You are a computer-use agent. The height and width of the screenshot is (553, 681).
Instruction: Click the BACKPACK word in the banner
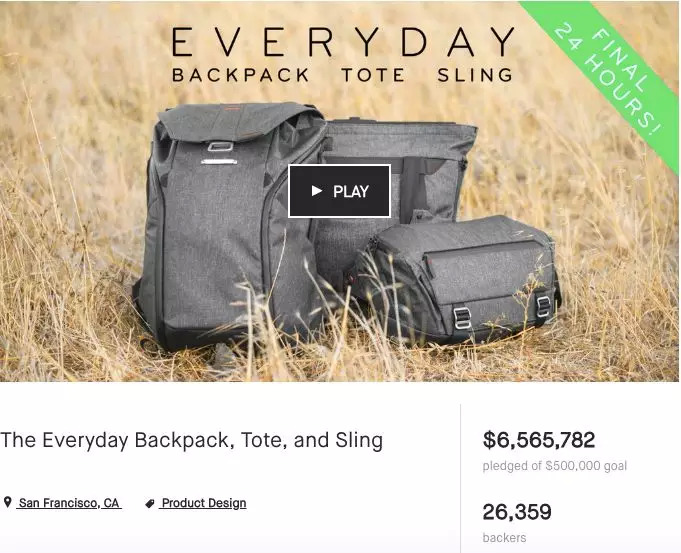point(240,75)
